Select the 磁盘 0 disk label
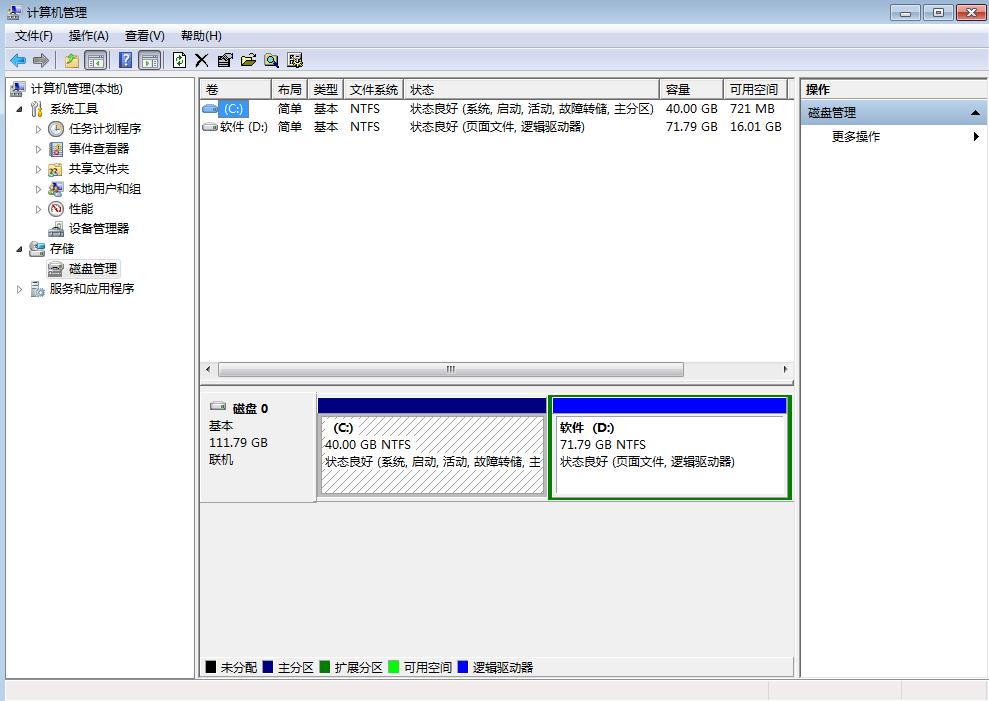This screenshot has width=989, height=701. 250,409
